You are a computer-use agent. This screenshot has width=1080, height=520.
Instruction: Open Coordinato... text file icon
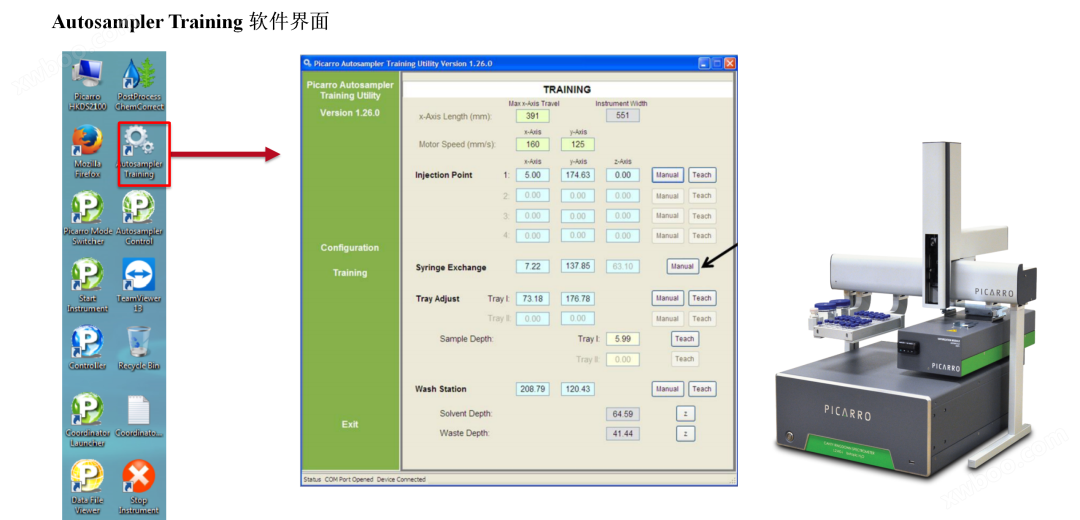139,416
